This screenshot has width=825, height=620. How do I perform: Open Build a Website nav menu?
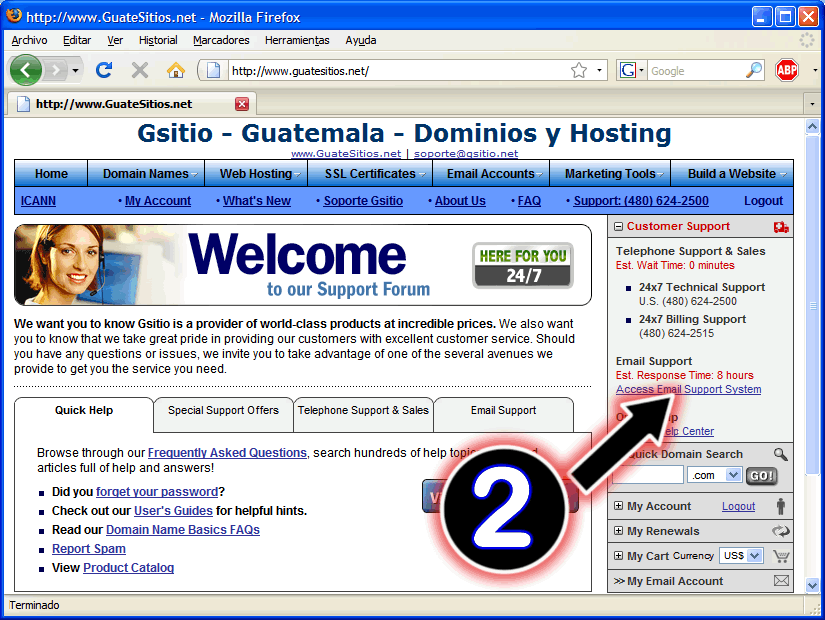coord(732,174)
